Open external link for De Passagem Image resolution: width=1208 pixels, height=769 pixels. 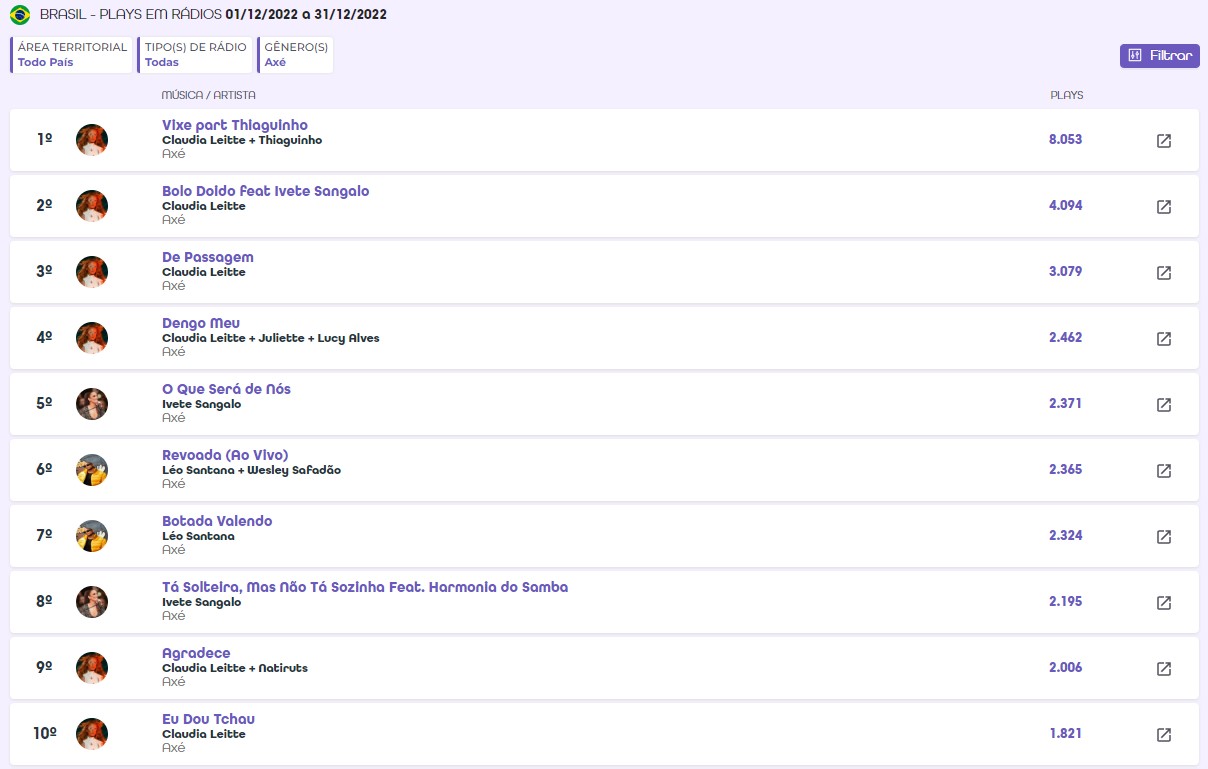(x=1164, y=273)
